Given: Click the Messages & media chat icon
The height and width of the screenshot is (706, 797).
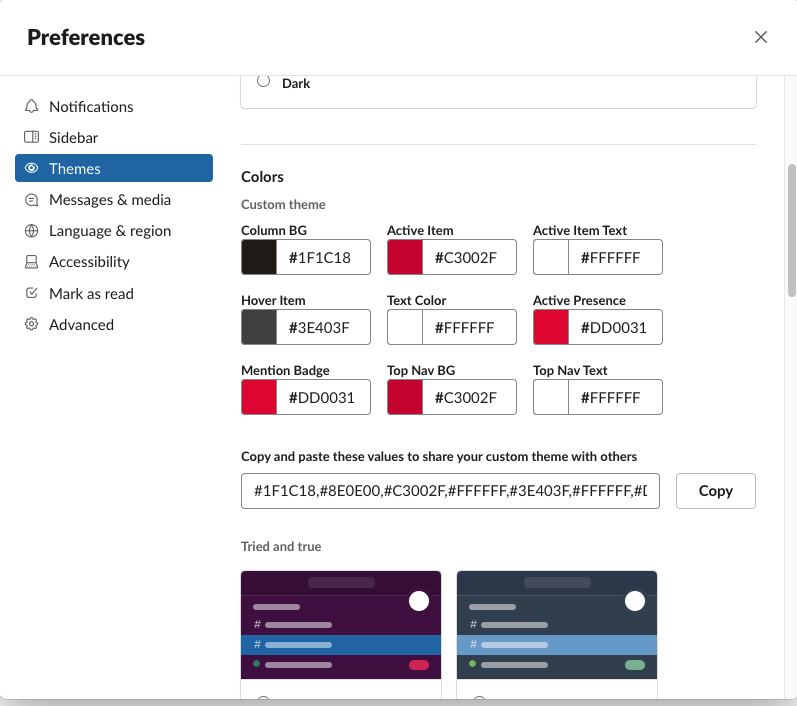Looking at the screenshot, I should [x=32, y=200].
